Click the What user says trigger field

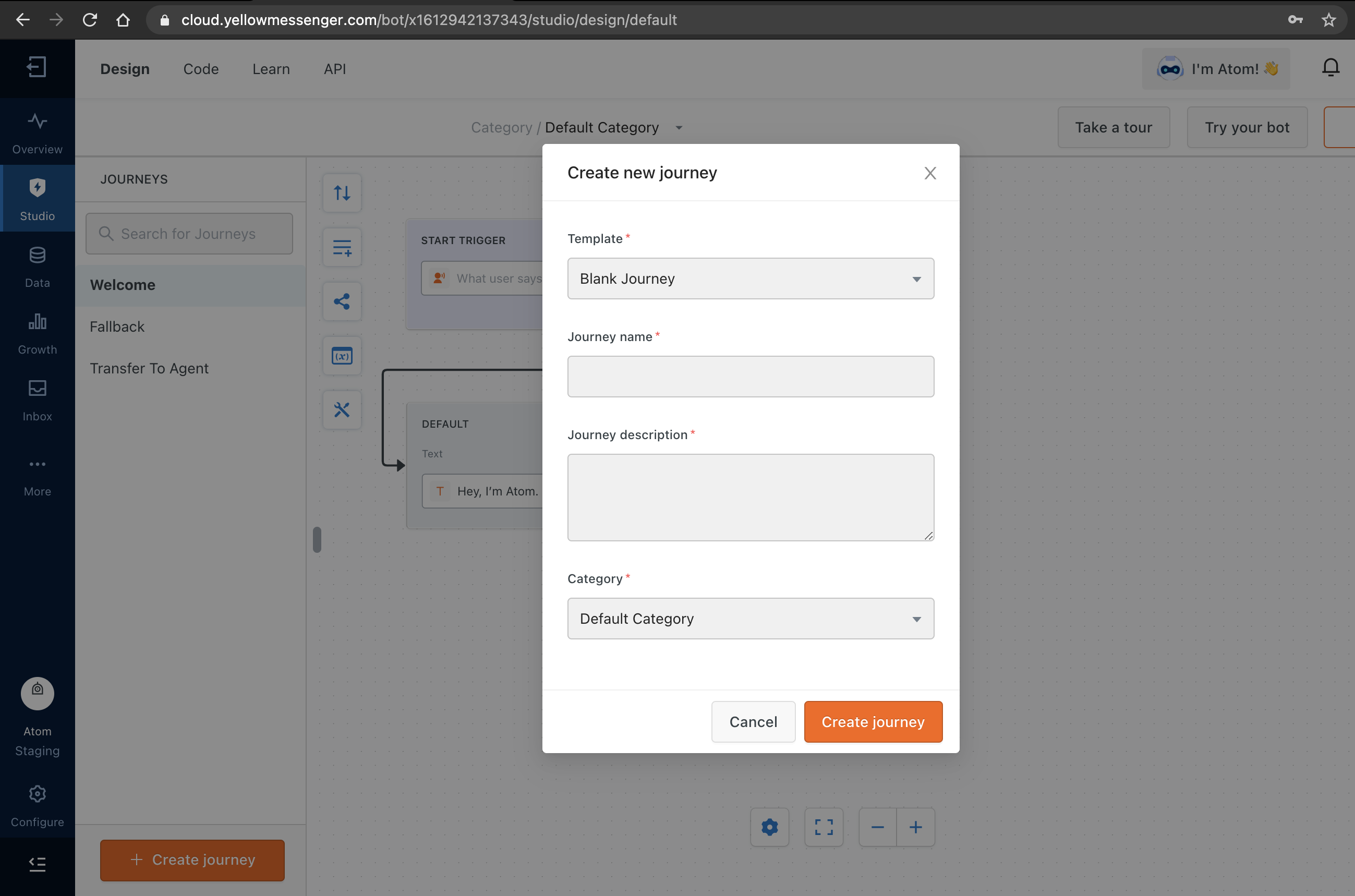click(x=482, y=279)
